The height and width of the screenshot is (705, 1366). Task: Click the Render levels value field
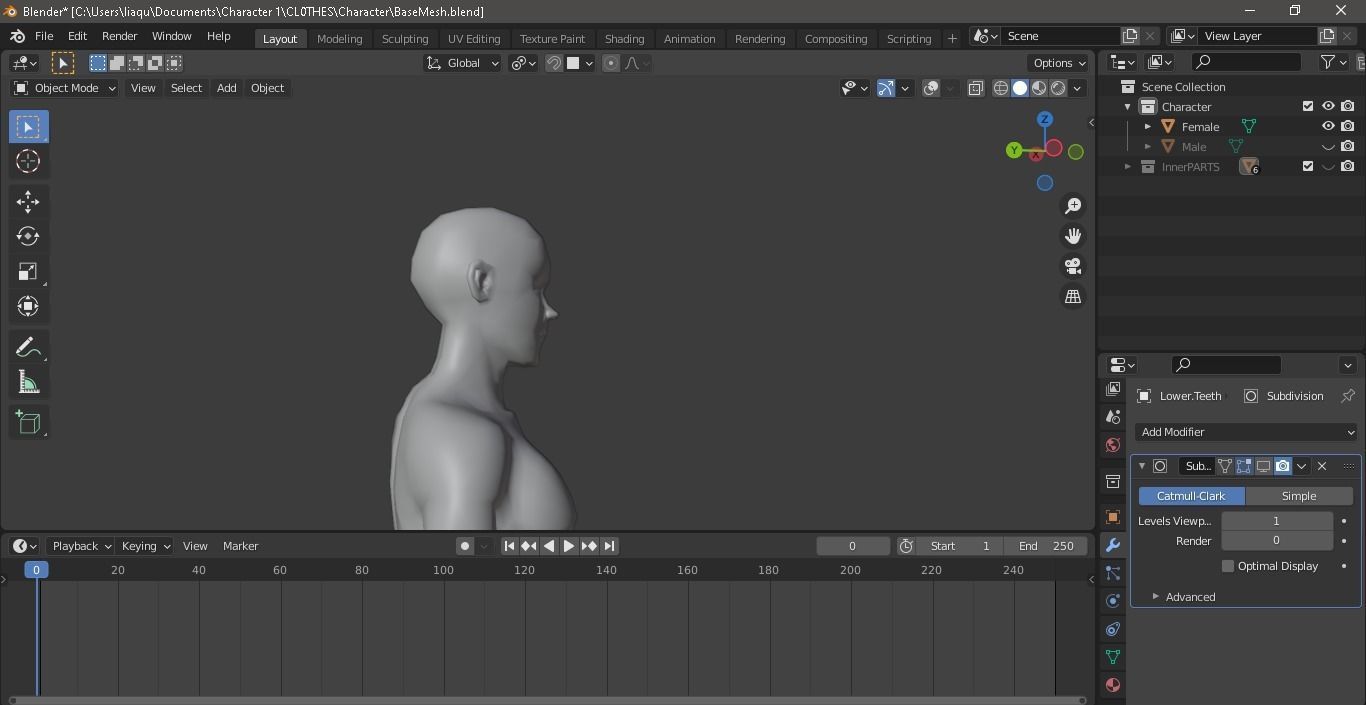[x=1277, y=541]
